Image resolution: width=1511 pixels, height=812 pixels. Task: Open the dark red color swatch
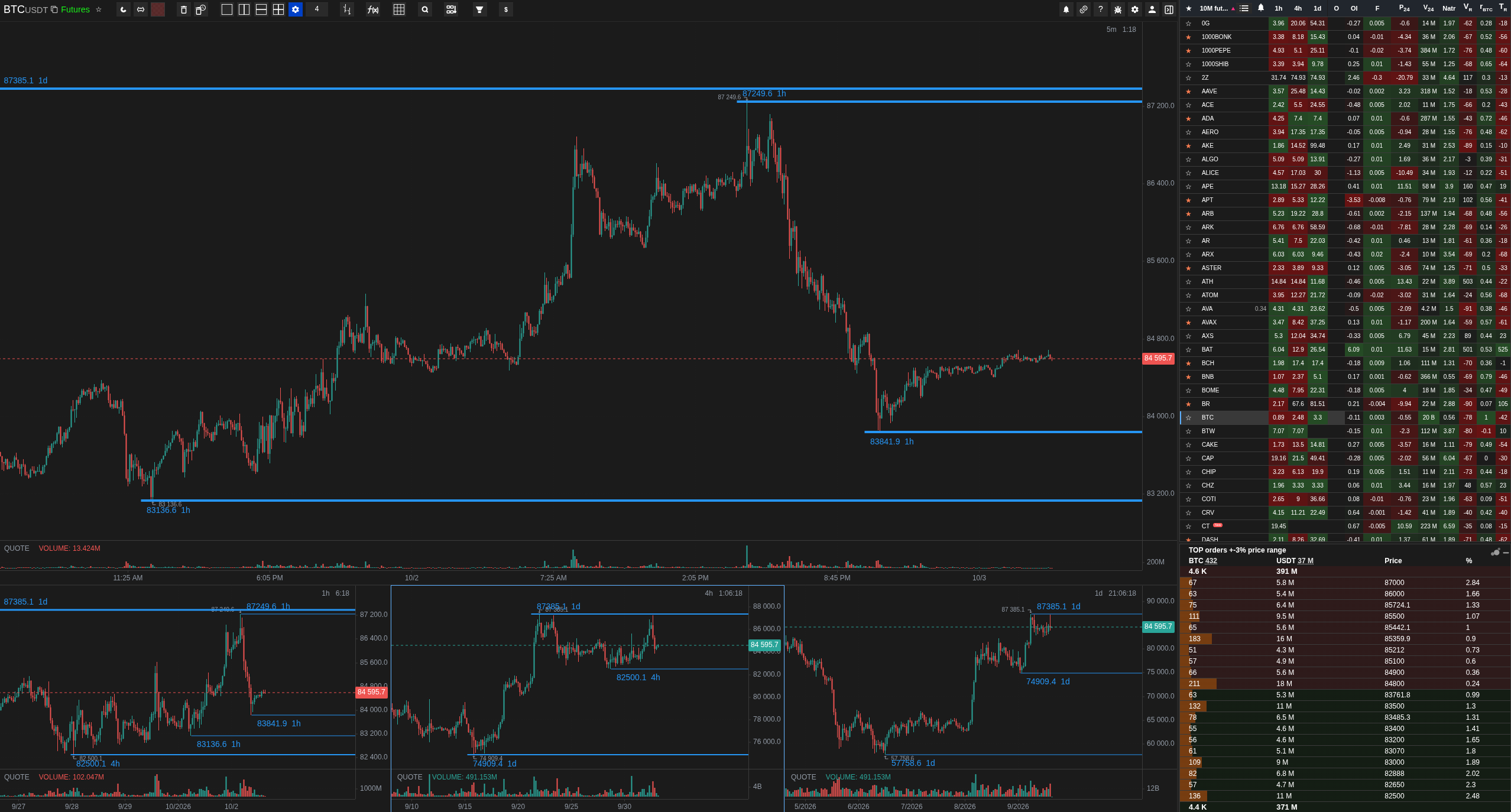(x=158, y=9)
